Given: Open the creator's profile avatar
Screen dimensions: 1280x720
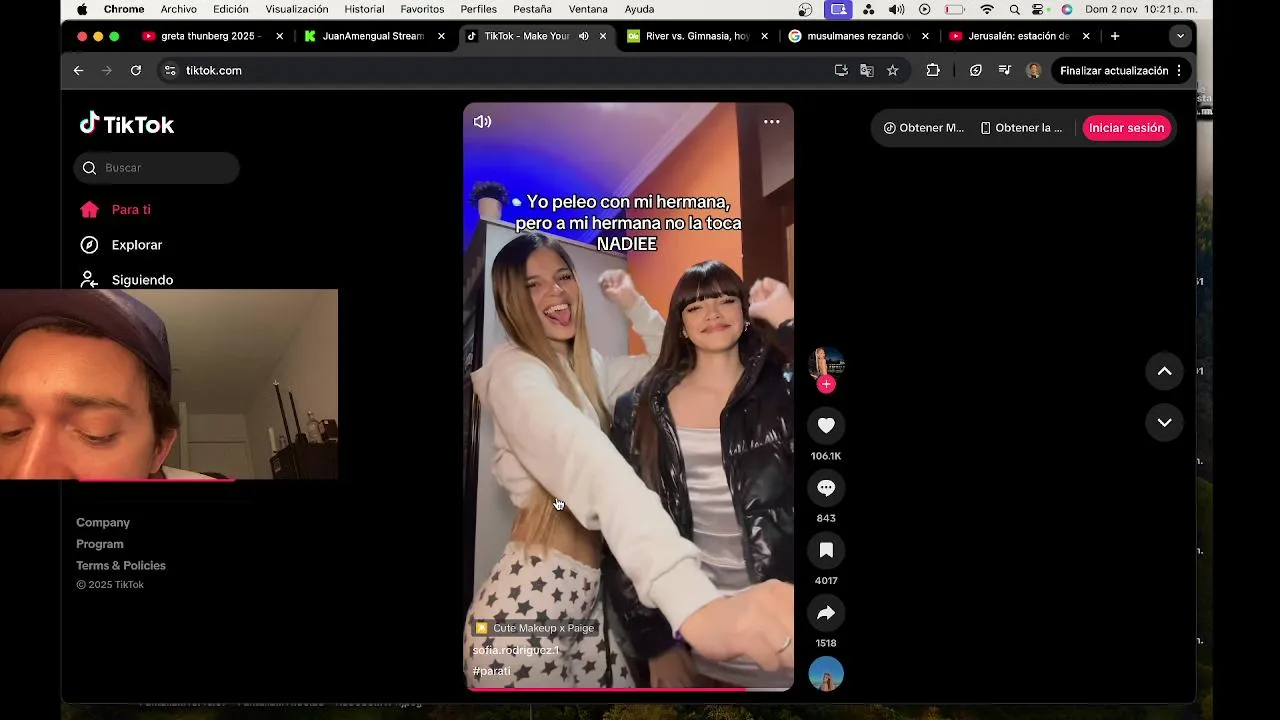Looking at the screenshot, I should [826, 362].
